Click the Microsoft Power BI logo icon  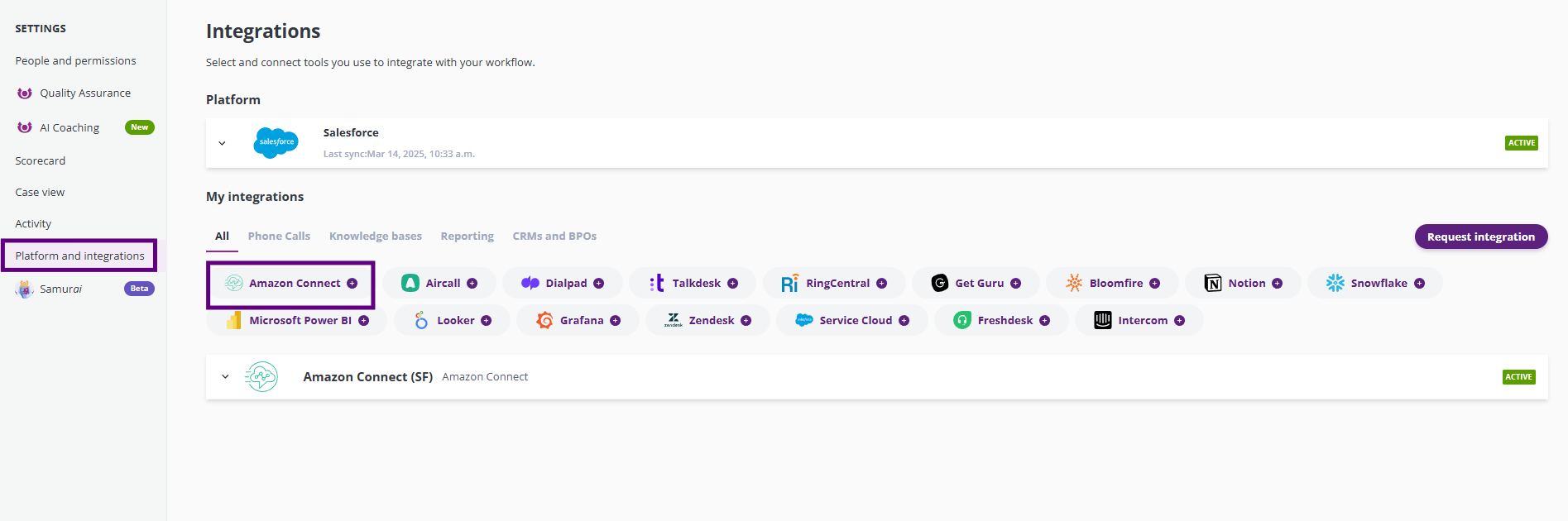(234, 321)
